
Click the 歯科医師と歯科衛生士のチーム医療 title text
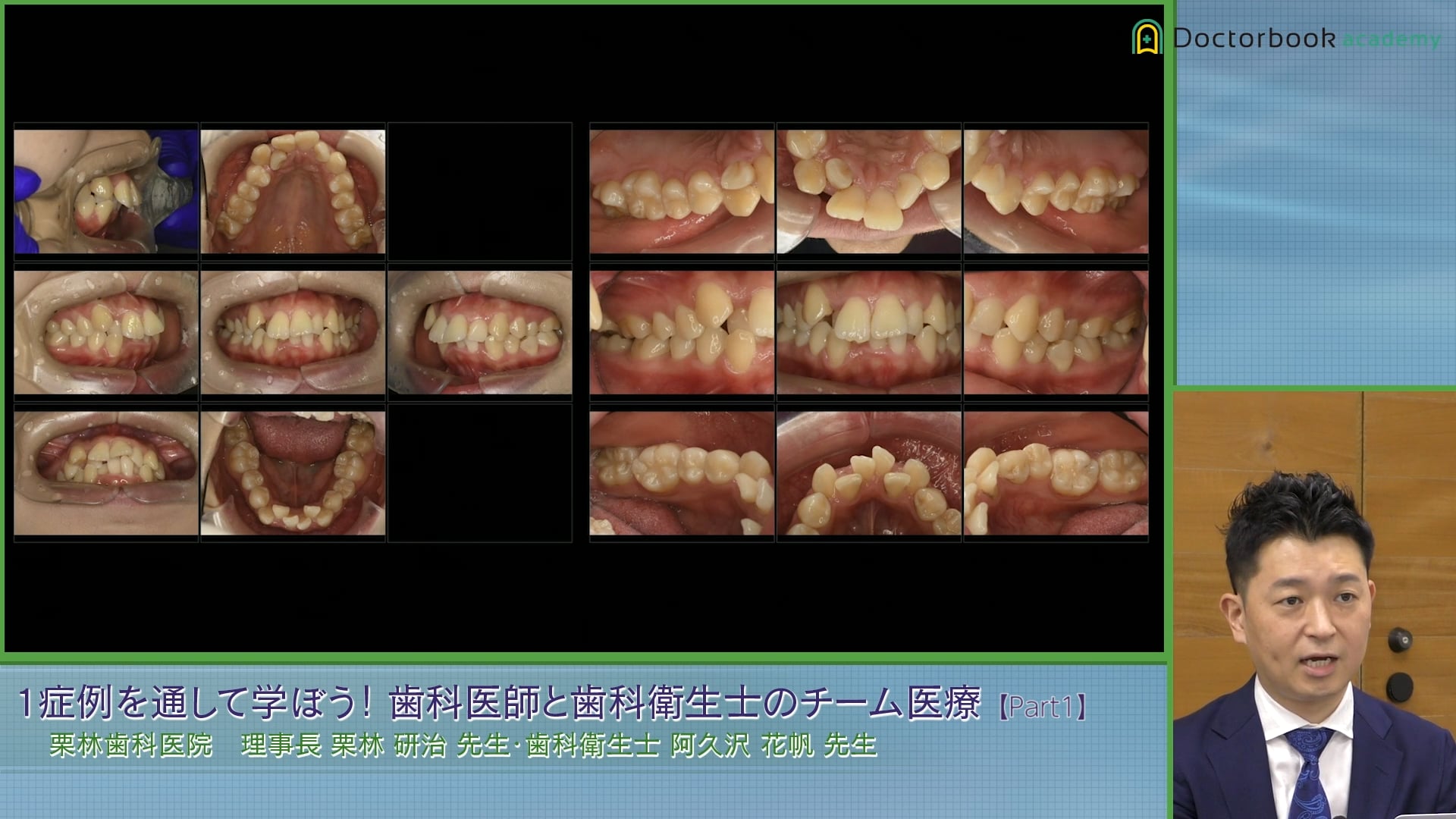tap(685, 703)
